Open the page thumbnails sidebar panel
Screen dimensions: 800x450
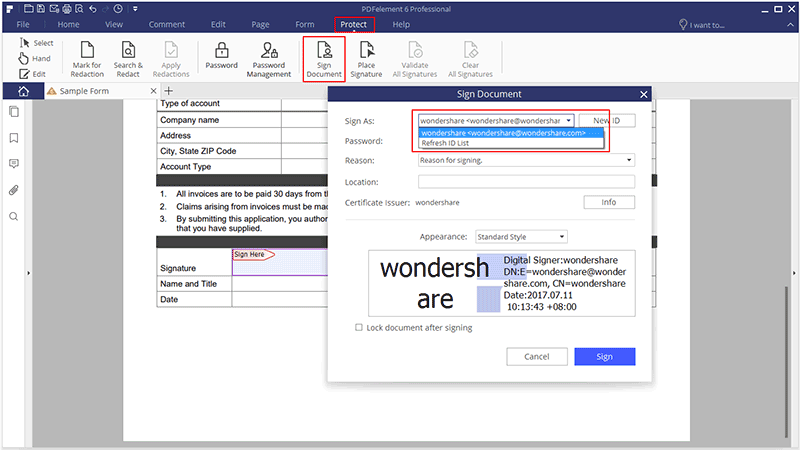coord(14,112)
